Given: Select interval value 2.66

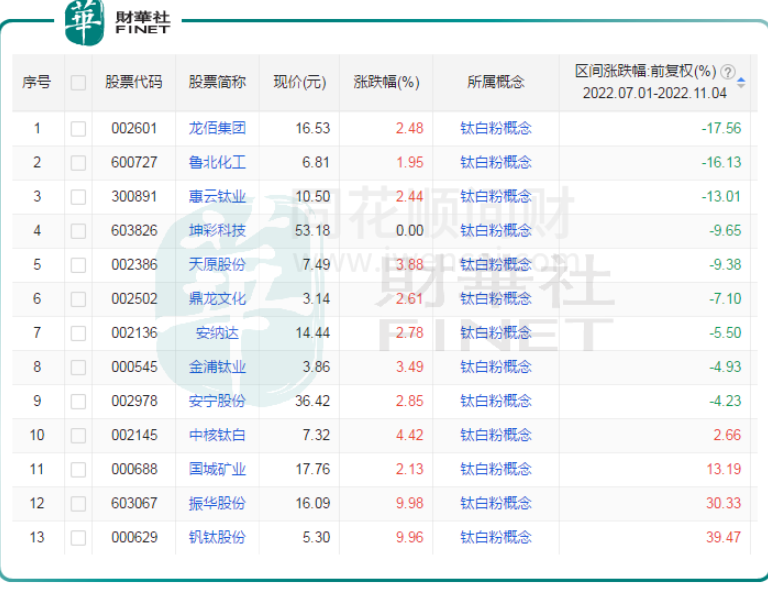Looking at the screenshot, I should 727,435.
